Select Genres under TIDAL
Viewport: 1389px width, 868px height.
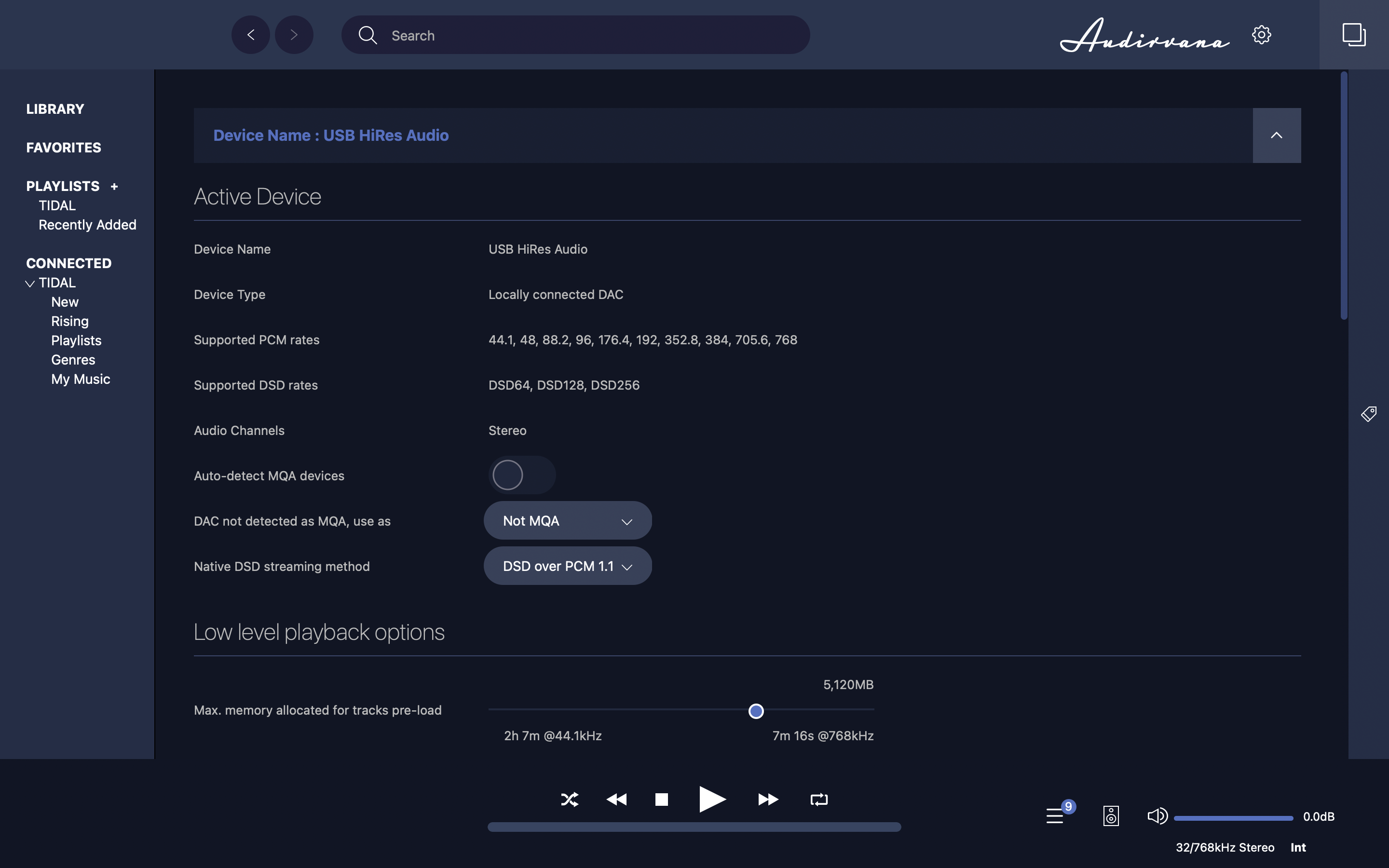click(x=73, y=360)
